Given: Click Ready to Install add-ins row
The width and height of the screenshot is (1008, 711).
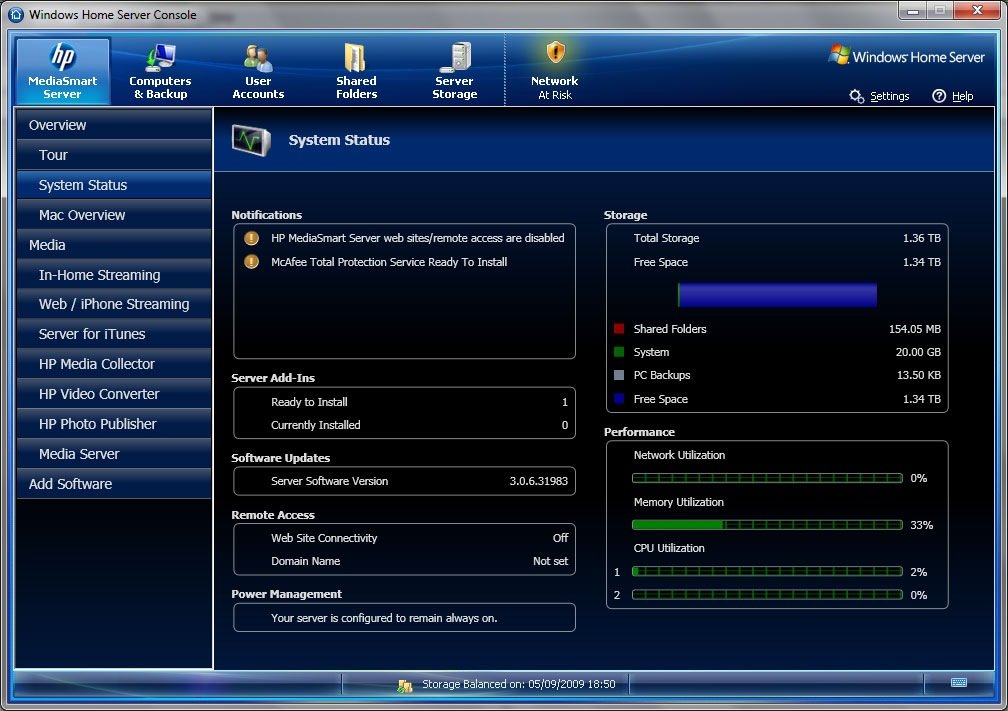Looking at the screenshot, I should coord(419,402).
